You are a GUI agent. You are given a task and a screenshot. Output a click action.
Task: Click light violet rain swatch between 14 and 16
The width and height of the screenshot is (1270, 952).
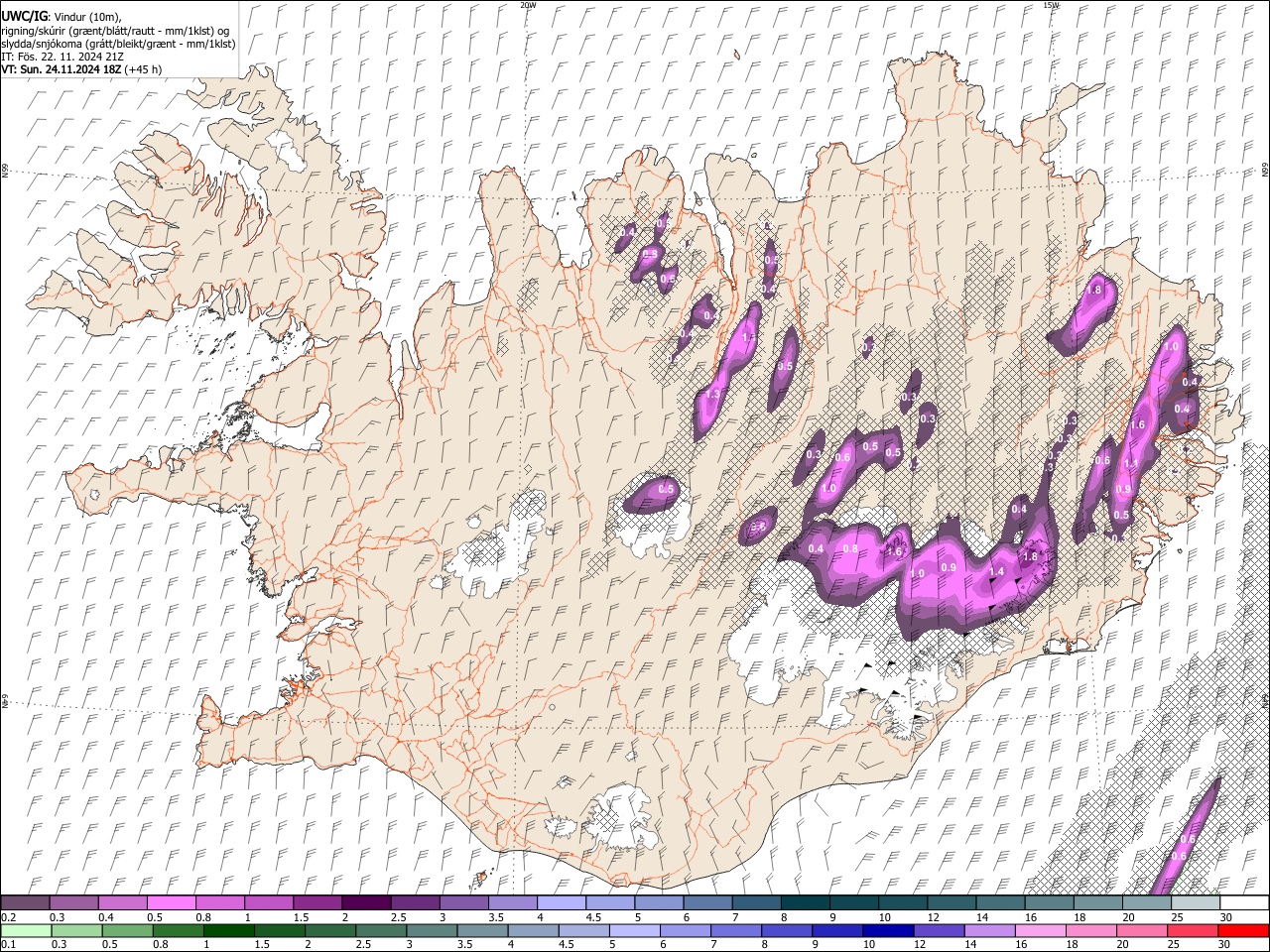990,931
